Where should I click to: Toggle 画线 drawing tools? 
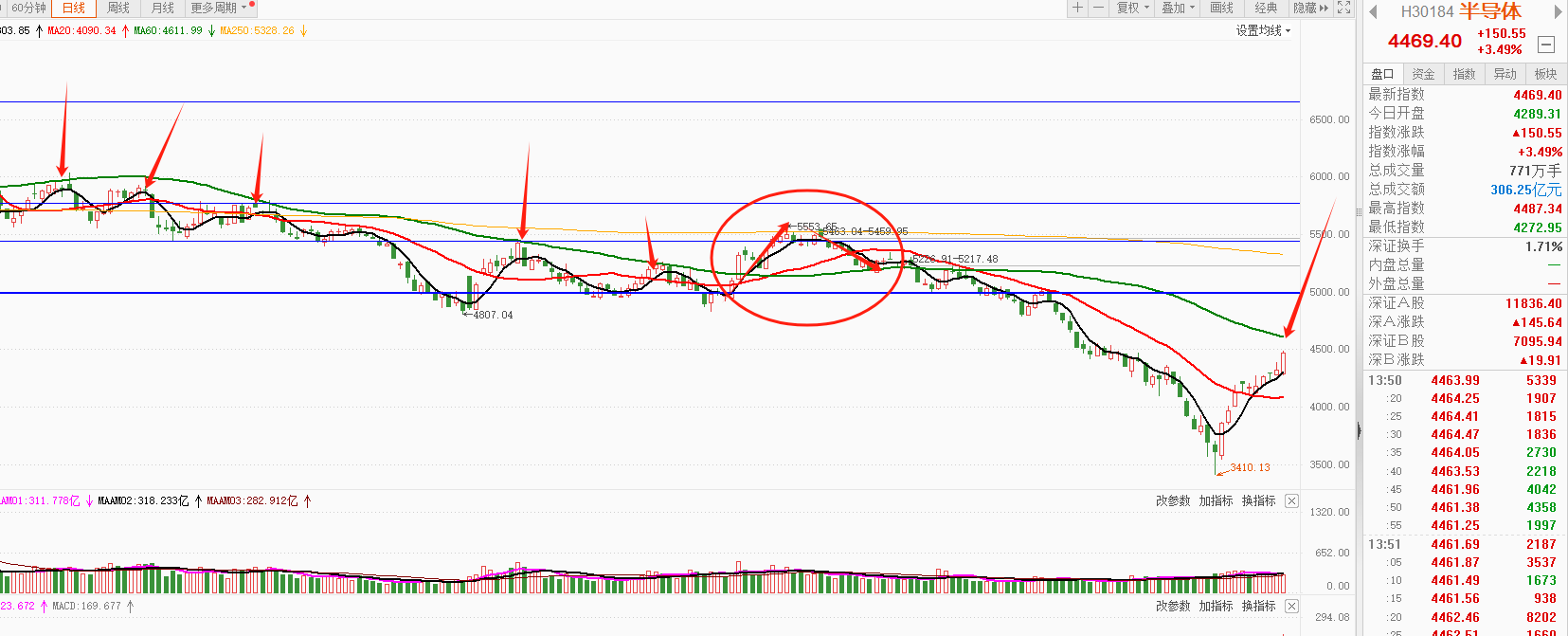click(1222, 8)
